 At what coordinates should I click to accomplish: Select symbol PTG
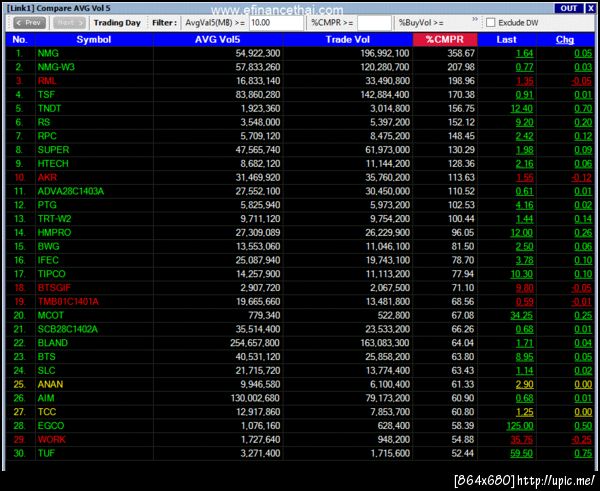(47, 205)
